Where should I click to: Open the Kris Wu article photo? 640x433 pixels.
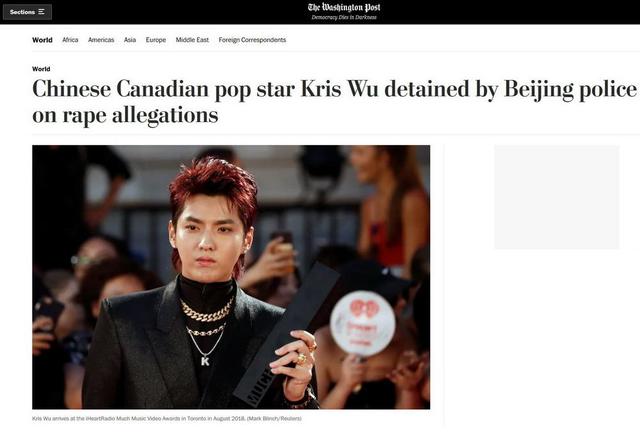point(231,277)
